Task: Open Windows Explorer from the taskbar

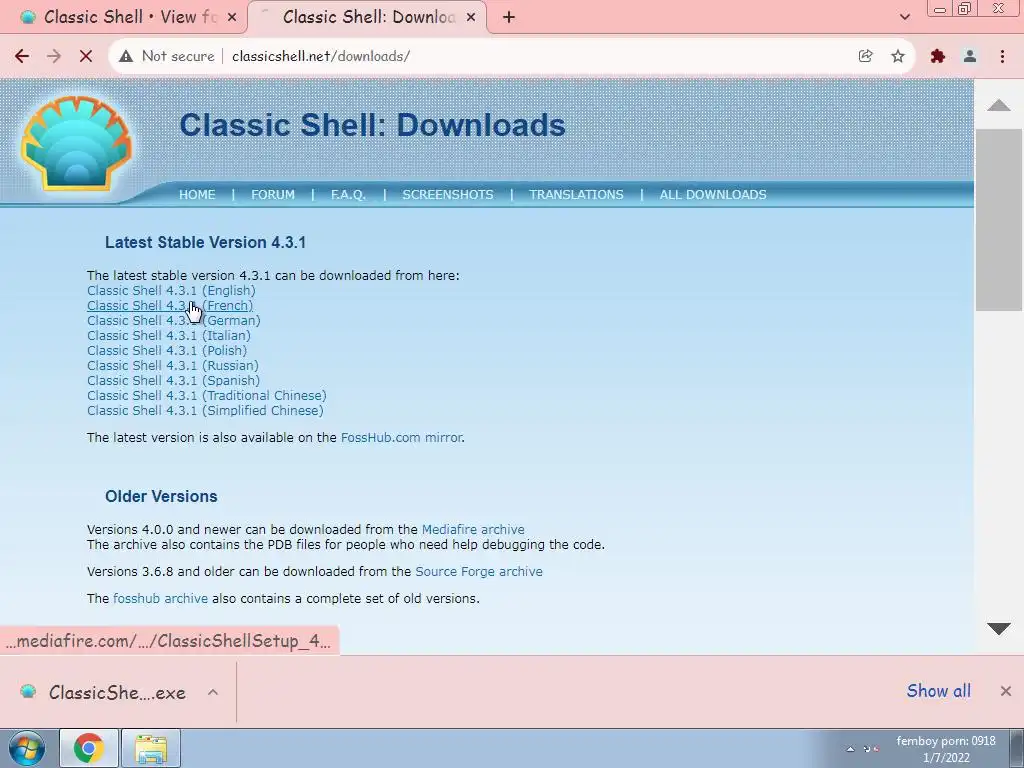Action: pos(151,748)
